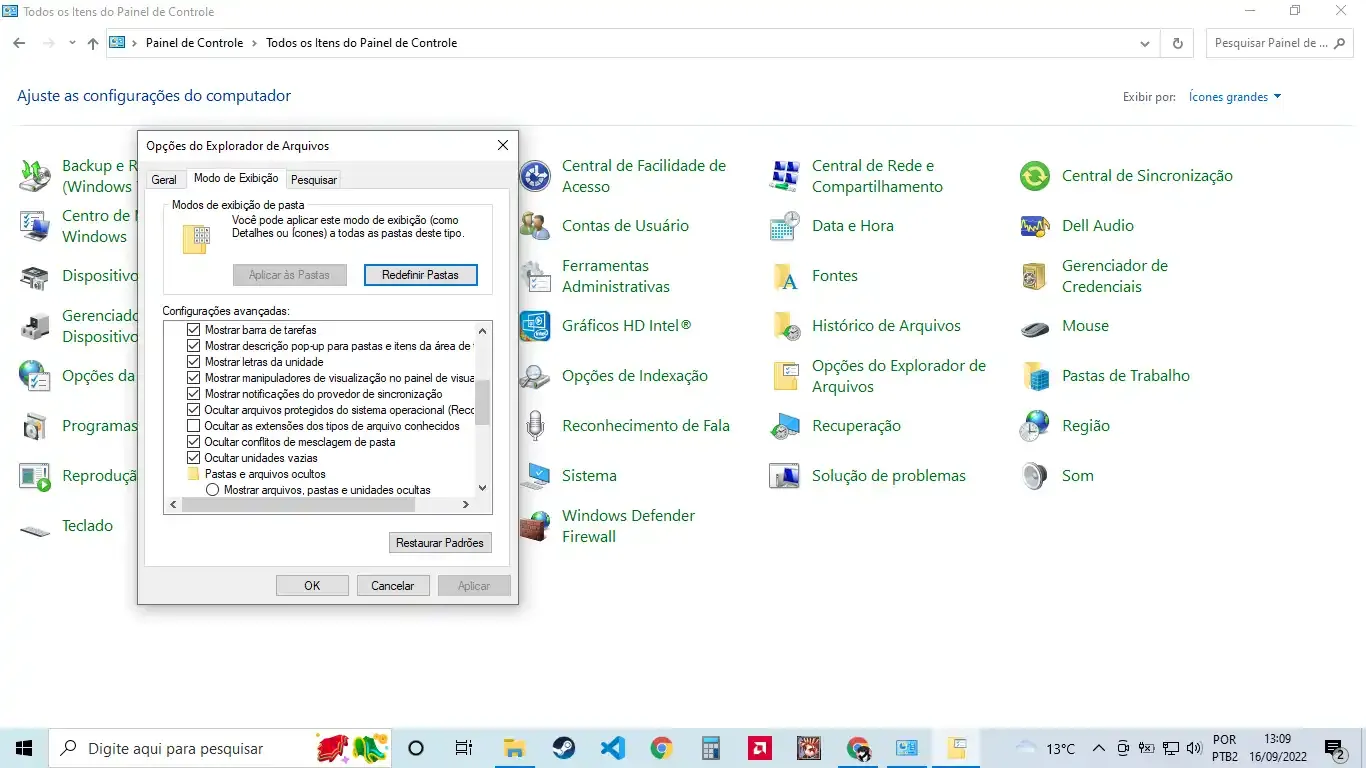
Task: Toggle Mostrar descrição pop-up para pastas checkbox
Action: 194,346
